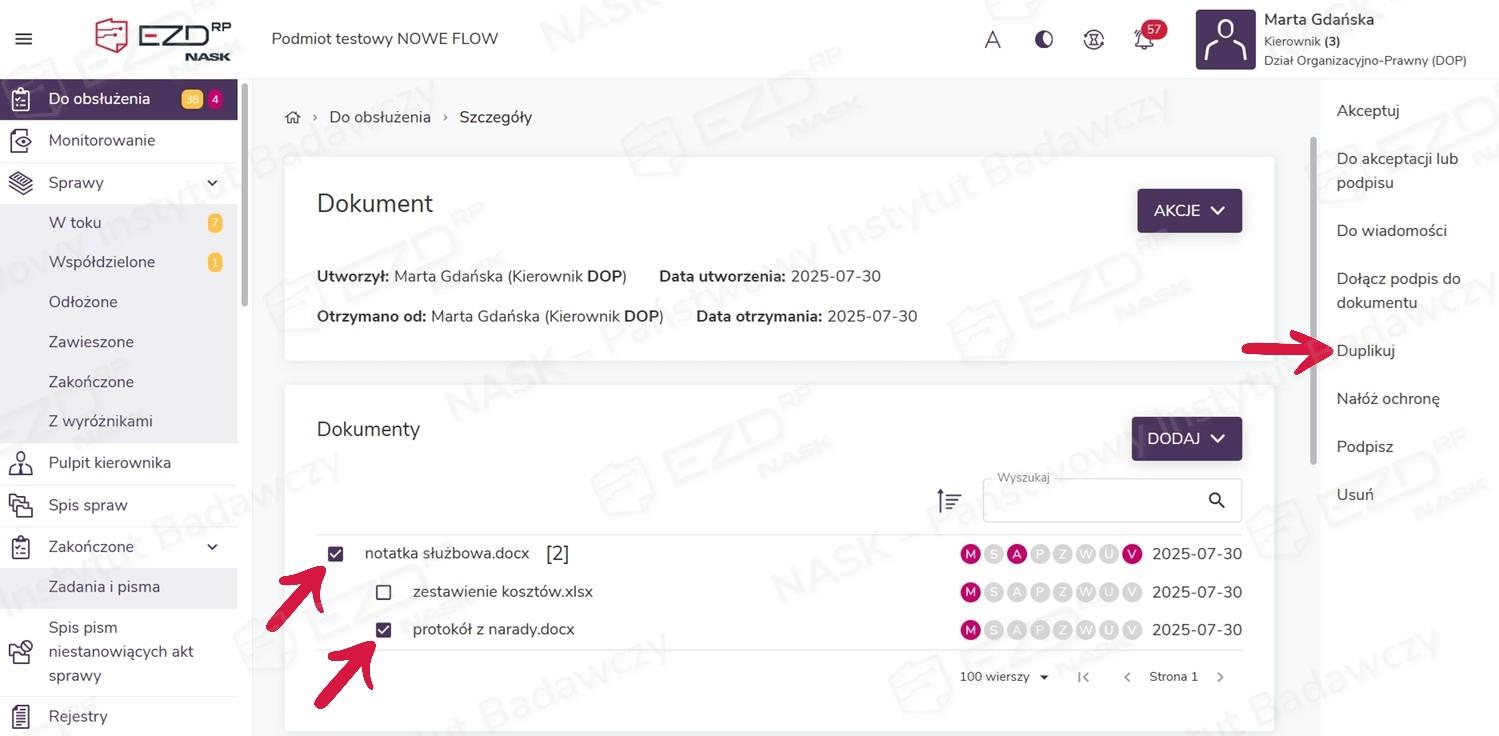Click the search magnifier icon
Screen dimensions: 1499x736
pyautogui.click(x=1216, y=500)
